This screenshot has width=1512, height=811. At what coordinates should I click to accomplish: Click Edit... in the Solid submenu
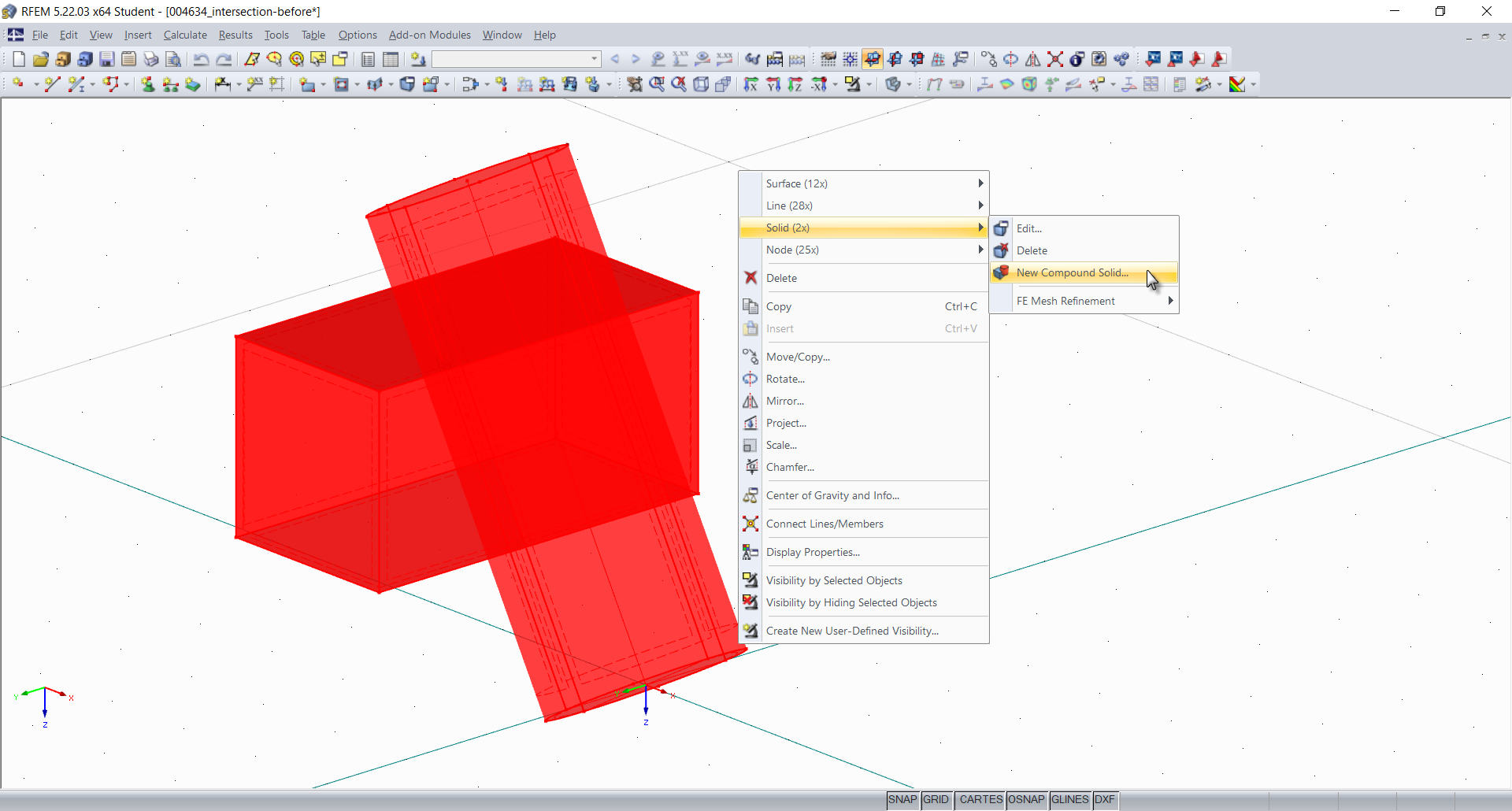point(1028,228)
